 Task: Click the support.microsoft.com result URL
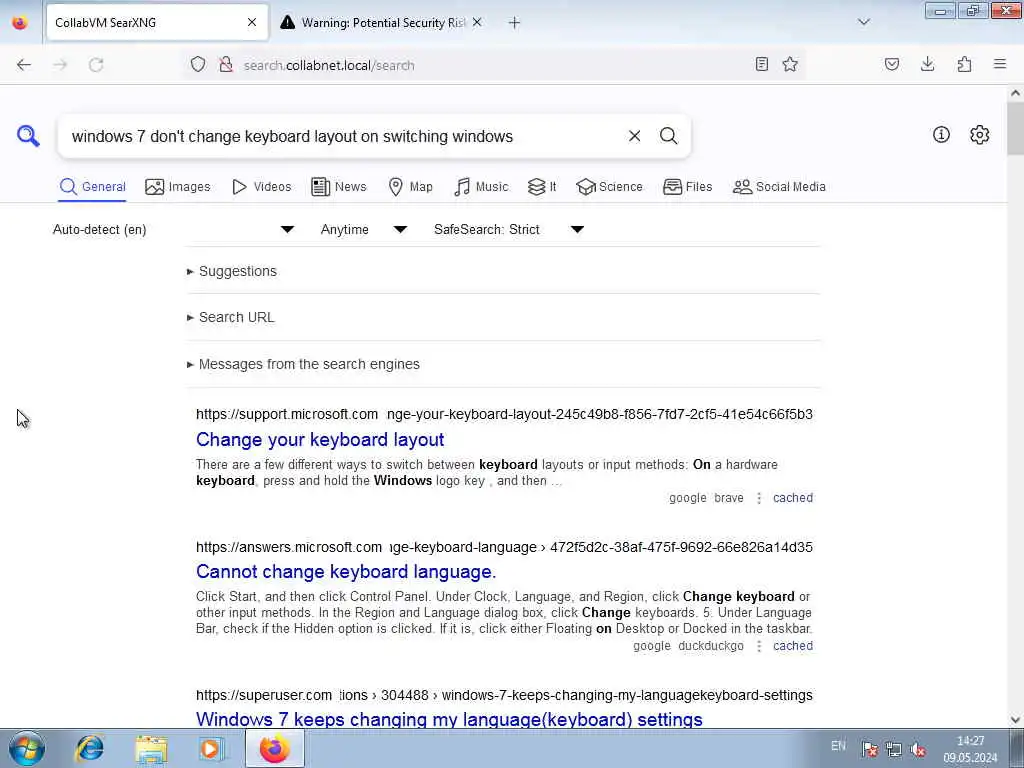pos(504,414)
